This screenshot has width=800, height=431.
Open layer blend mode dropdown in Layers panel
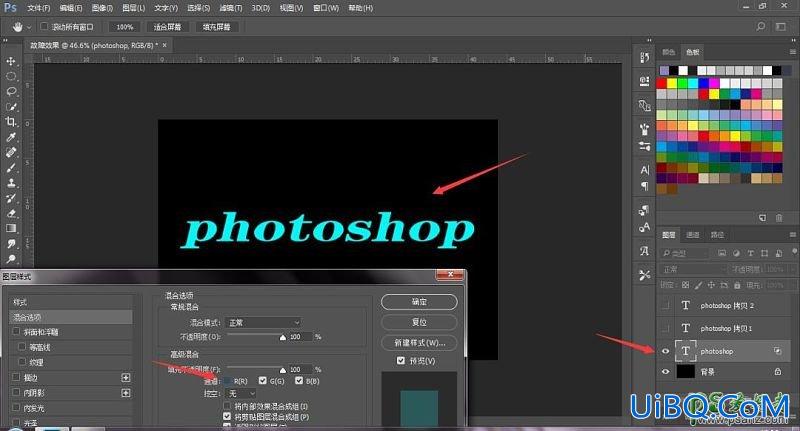tap(693, 269)
